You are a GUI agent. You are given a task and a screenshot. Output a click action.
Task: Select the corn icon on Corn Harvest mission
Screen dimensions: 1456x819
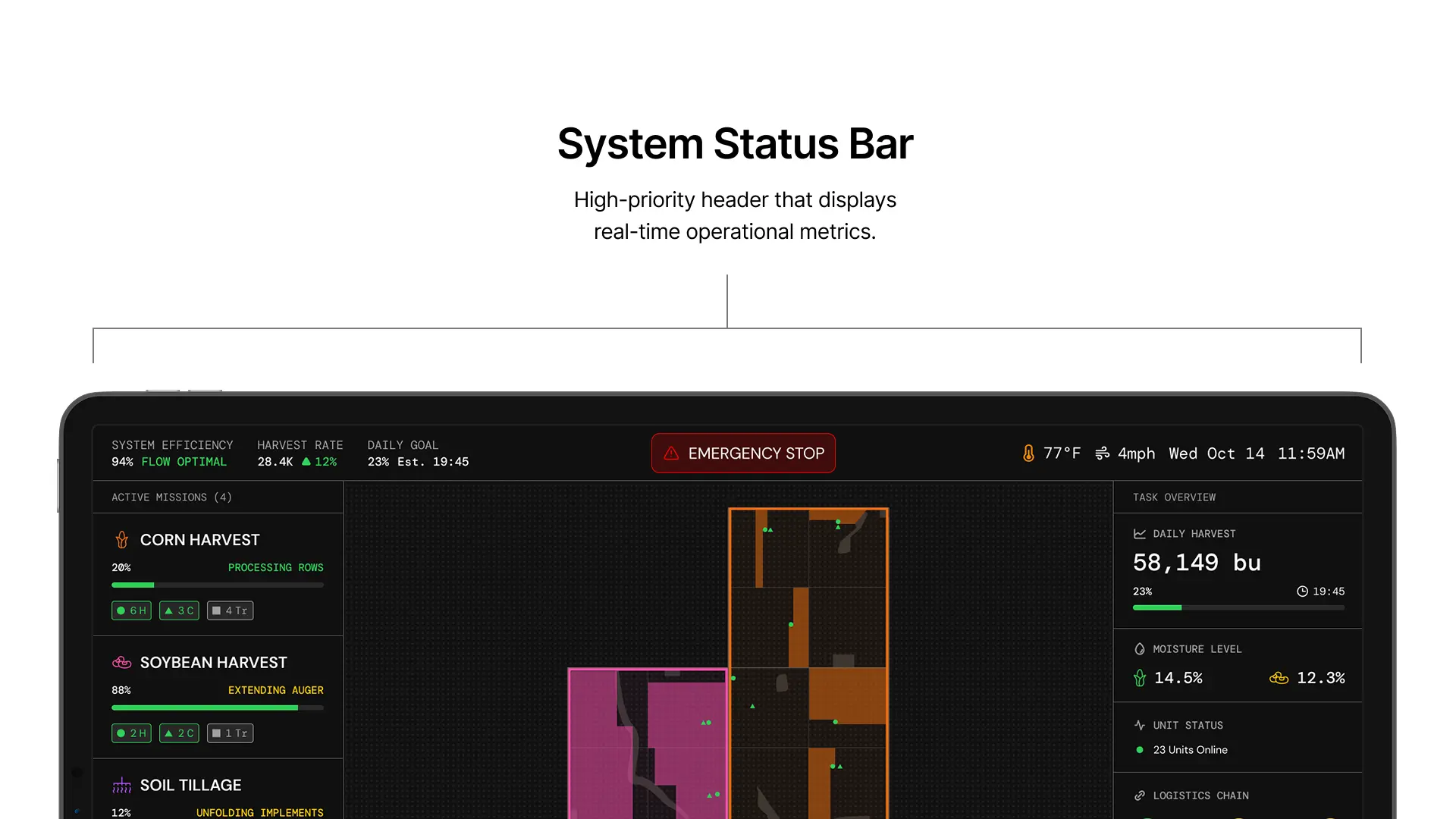122,540
